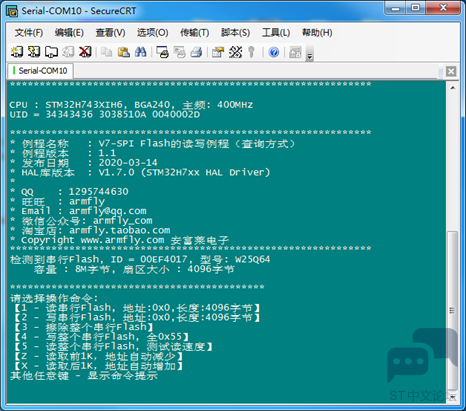The width and height of the screenshot is (466, 411).
Task: Click the '8M字节' capacity line
Action: pyautogui.click(x=134, y=269)
